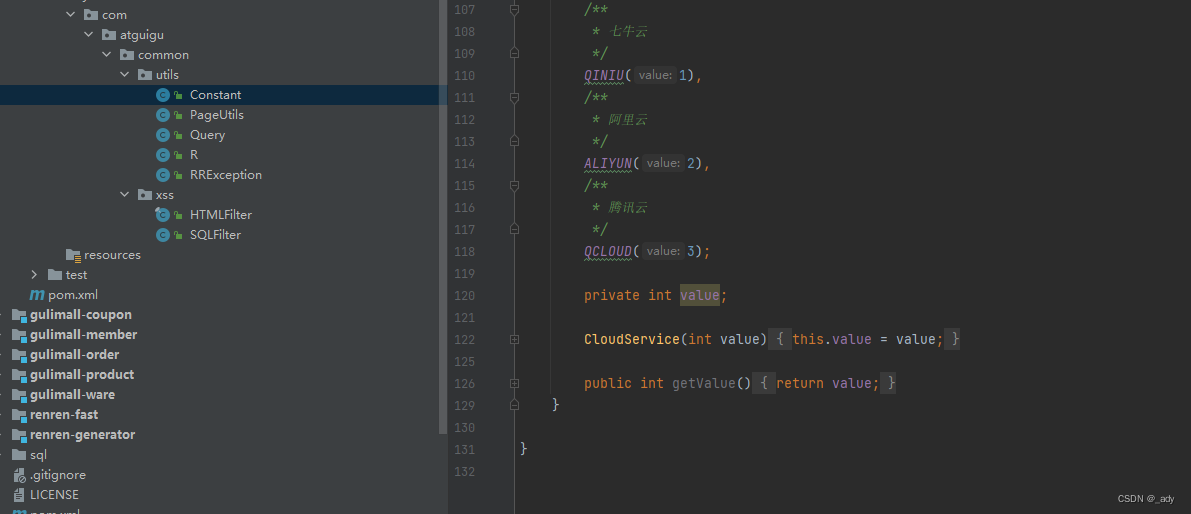This screenshot has height=514, width=1191.
Task: Click the xss package icon
Action: click(x=144, y=194)
